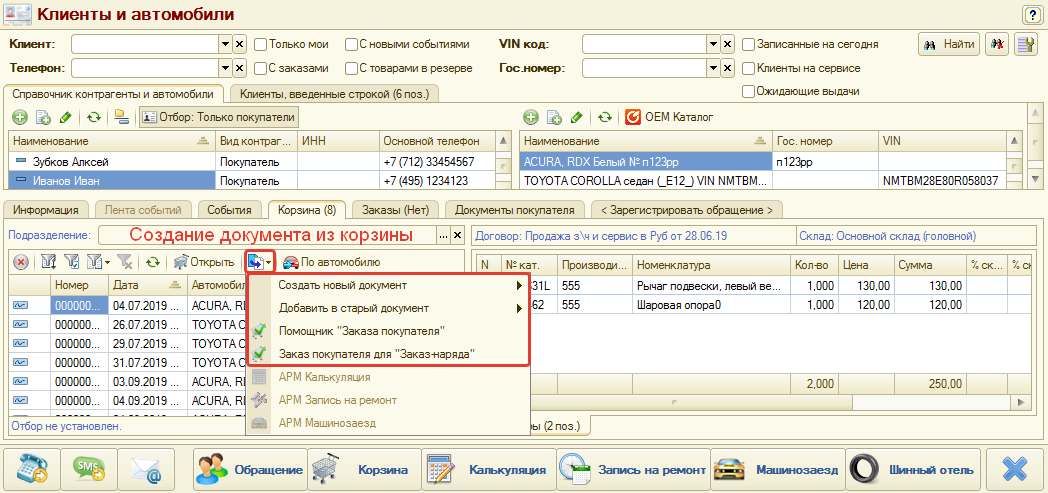1048x493 pixels.
Task: Open Обращение at bottom bar
Action: [x=250, y=469]
